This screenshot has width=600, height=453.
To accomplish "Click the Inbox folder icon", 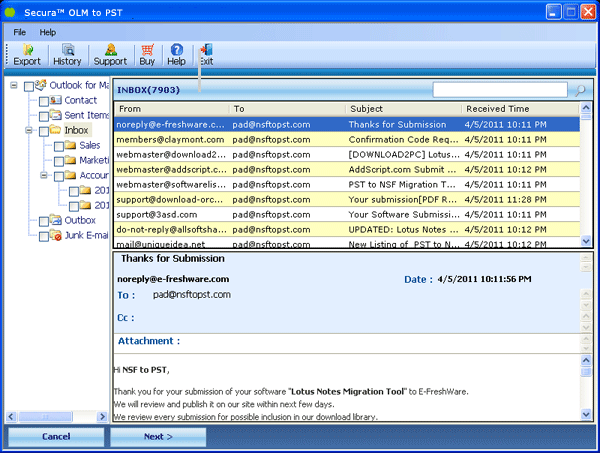I will (x=56, y=130).
